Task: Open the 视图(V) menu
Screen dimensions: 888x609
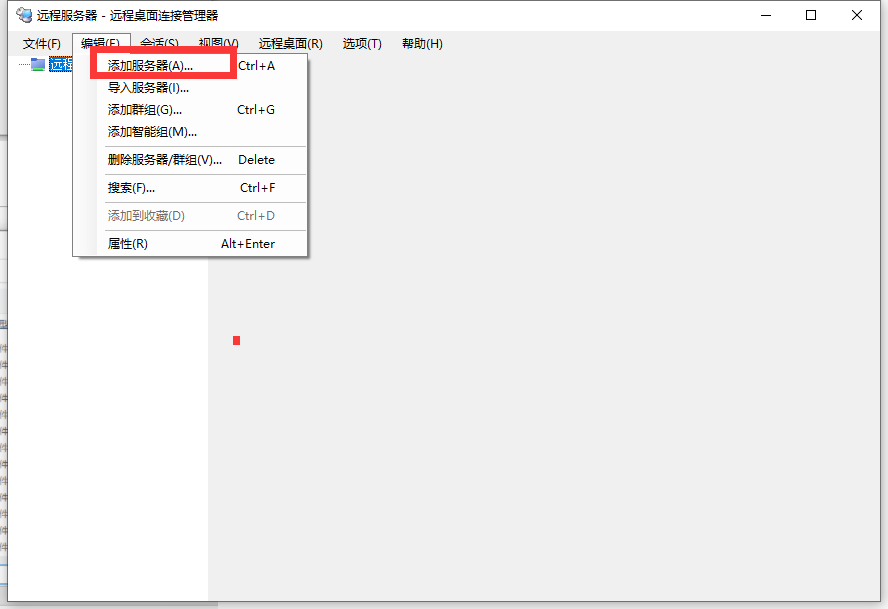Action: 218,43
